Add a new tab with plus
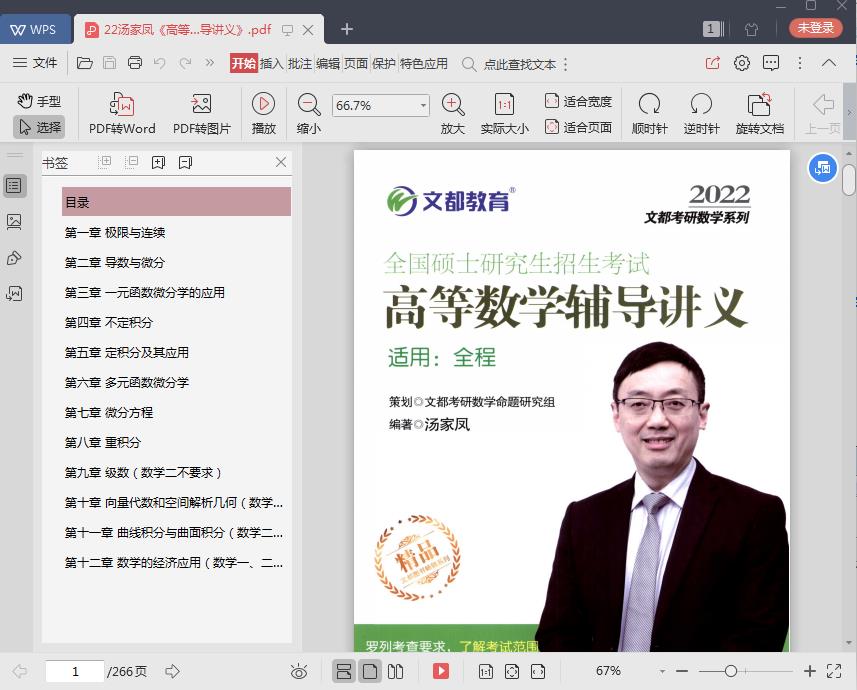Viewport: 857px width, 690px height. pyautogui.click(x=347, y=29)
